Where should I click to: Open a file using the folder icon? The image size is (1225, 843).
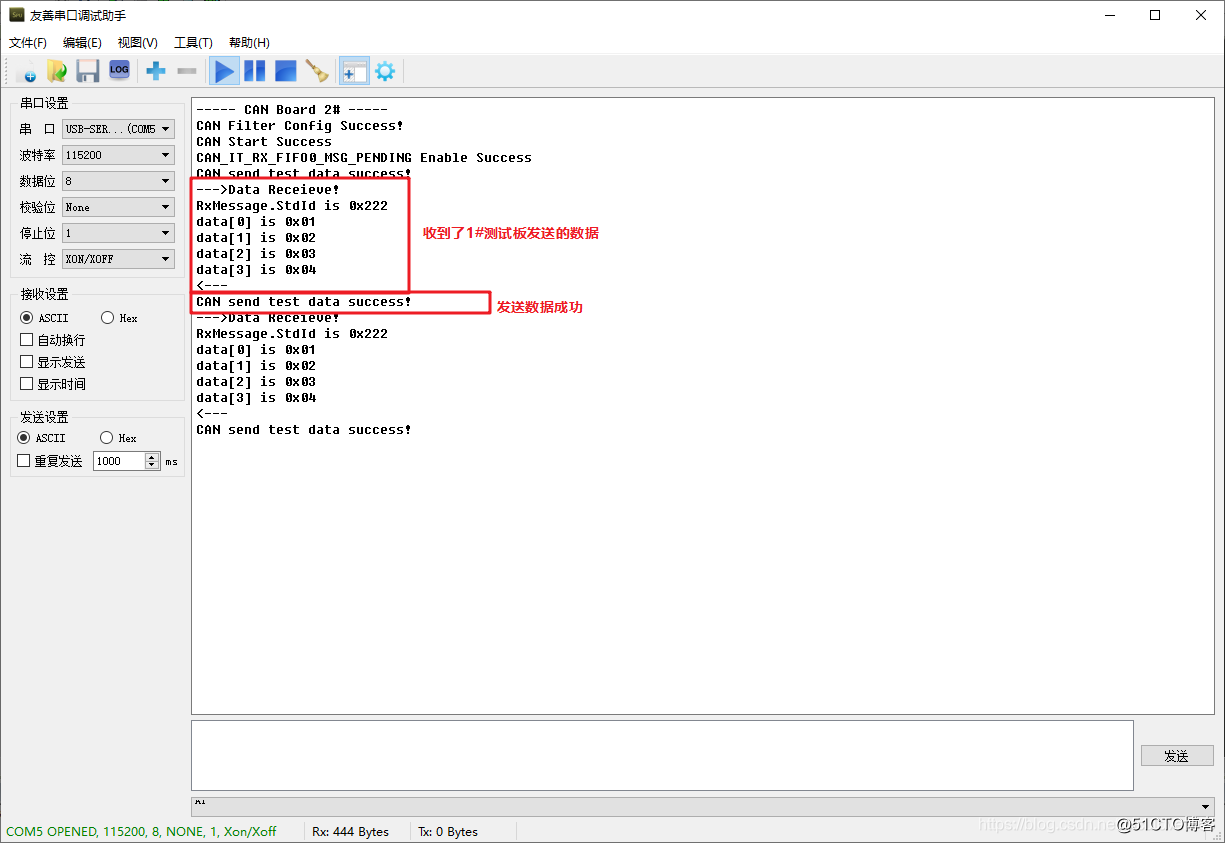tap(58, 71)
